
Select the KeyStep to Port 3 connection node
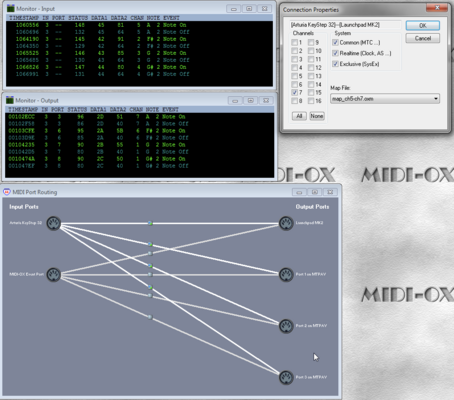(150, 287)
